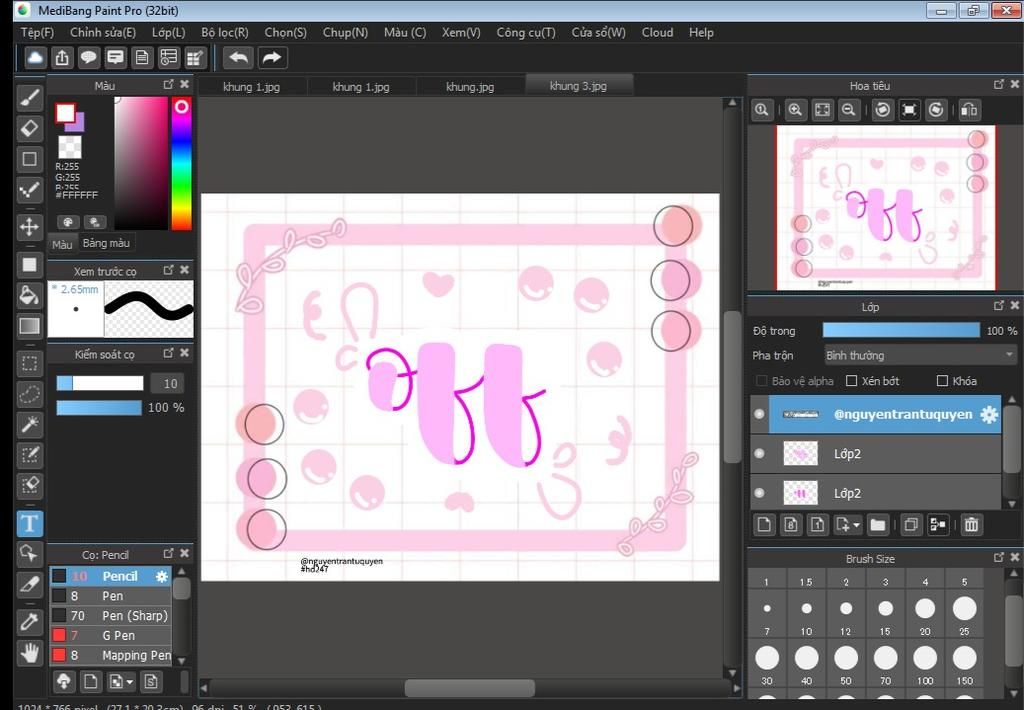This screenshot has height=710, width=1024.
Task: Open the Bộ lọc(R) menu
Action: tap(225, 33)
